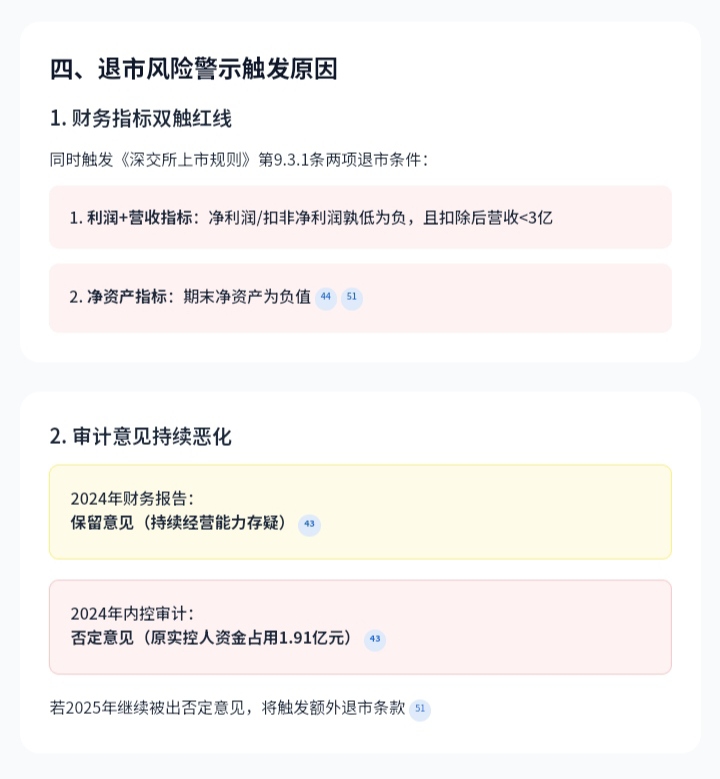Select the subheading 1. 财务指标双触红线

(x=140, y=118)
